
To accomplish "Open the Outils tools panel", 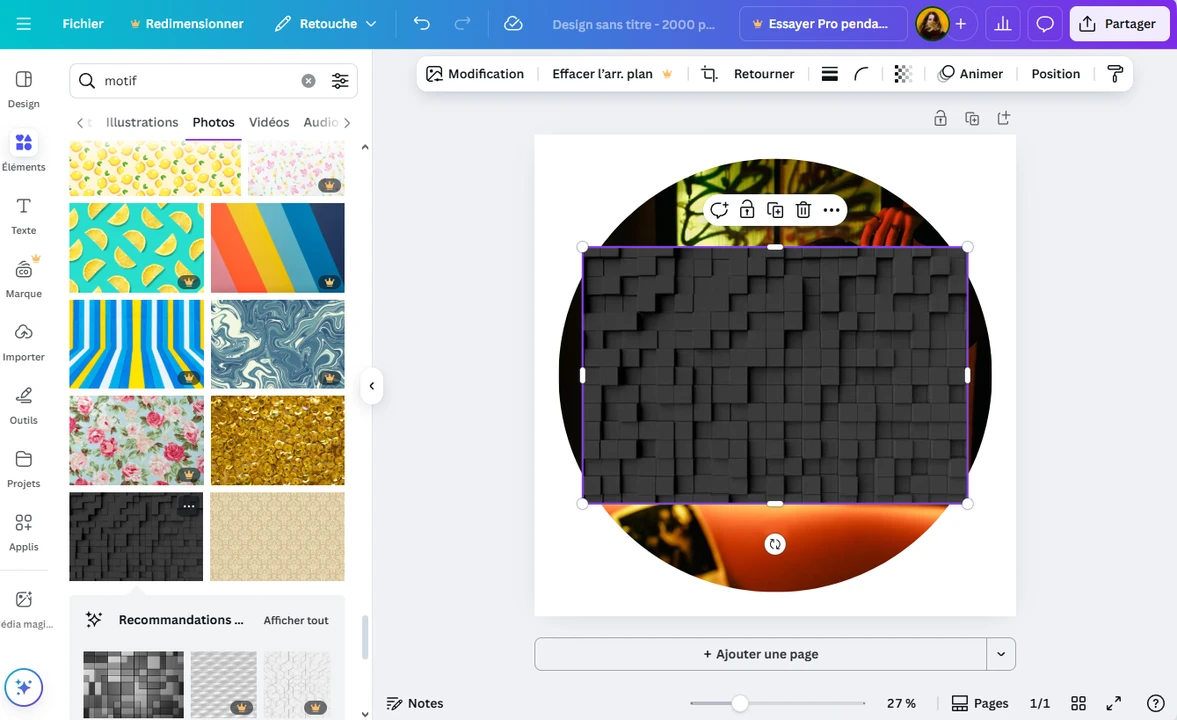I will (x=23, y=405).
